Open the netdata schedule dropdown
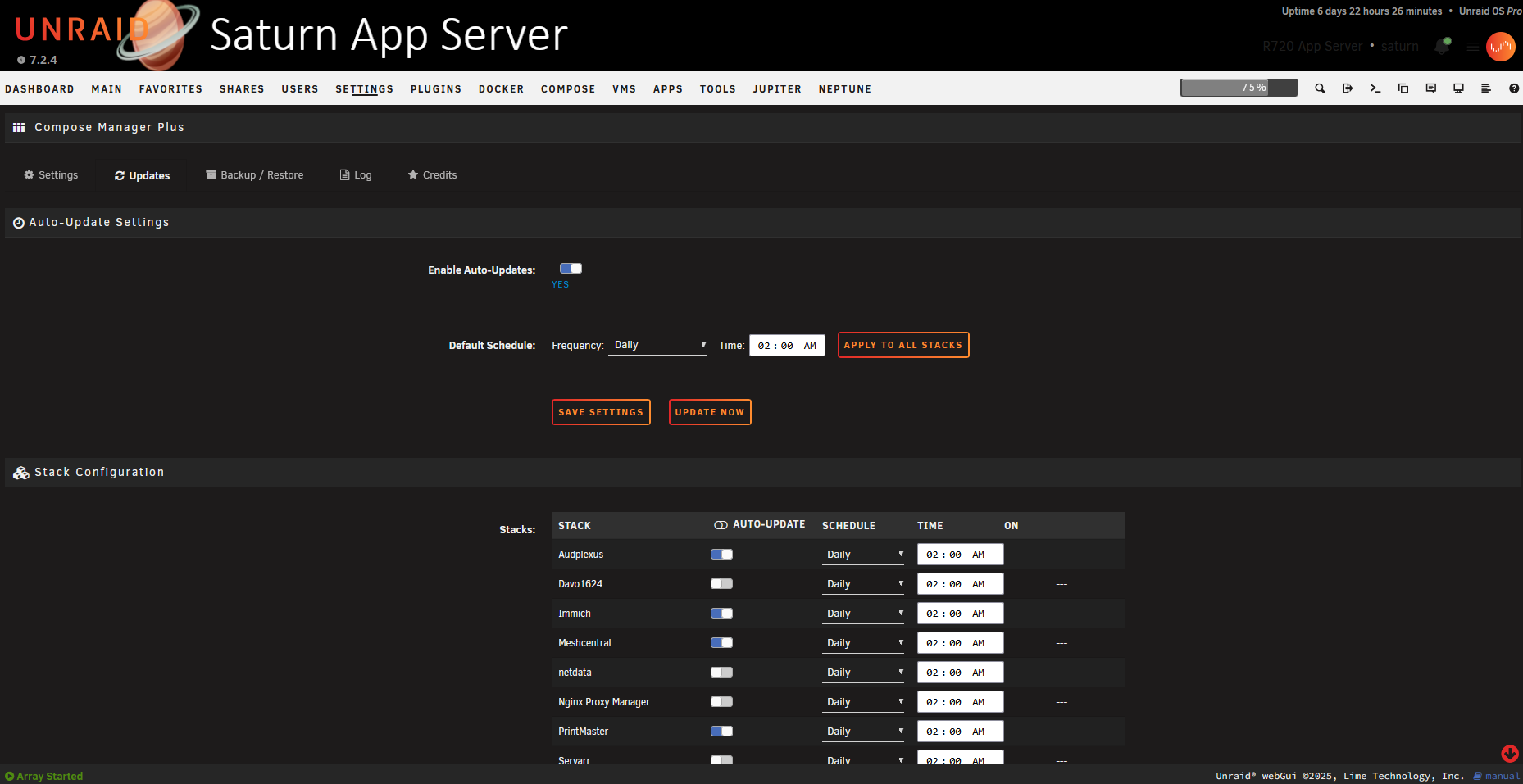This screenshot has height=784, width=1523. [x=863, y=673]
